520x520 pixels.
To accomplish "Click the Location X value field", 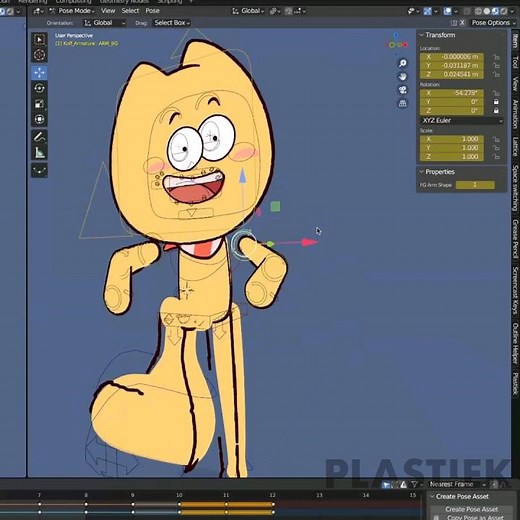I will tap(452, 57).
